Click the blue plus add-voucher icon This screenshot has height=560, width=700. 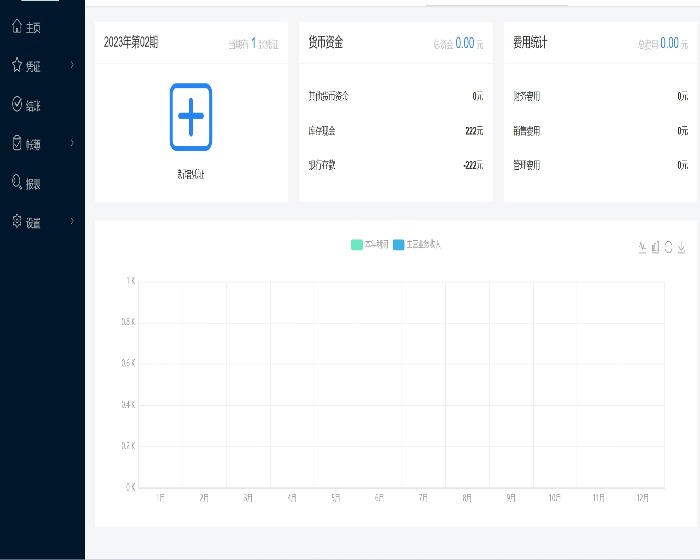point(191,117)
